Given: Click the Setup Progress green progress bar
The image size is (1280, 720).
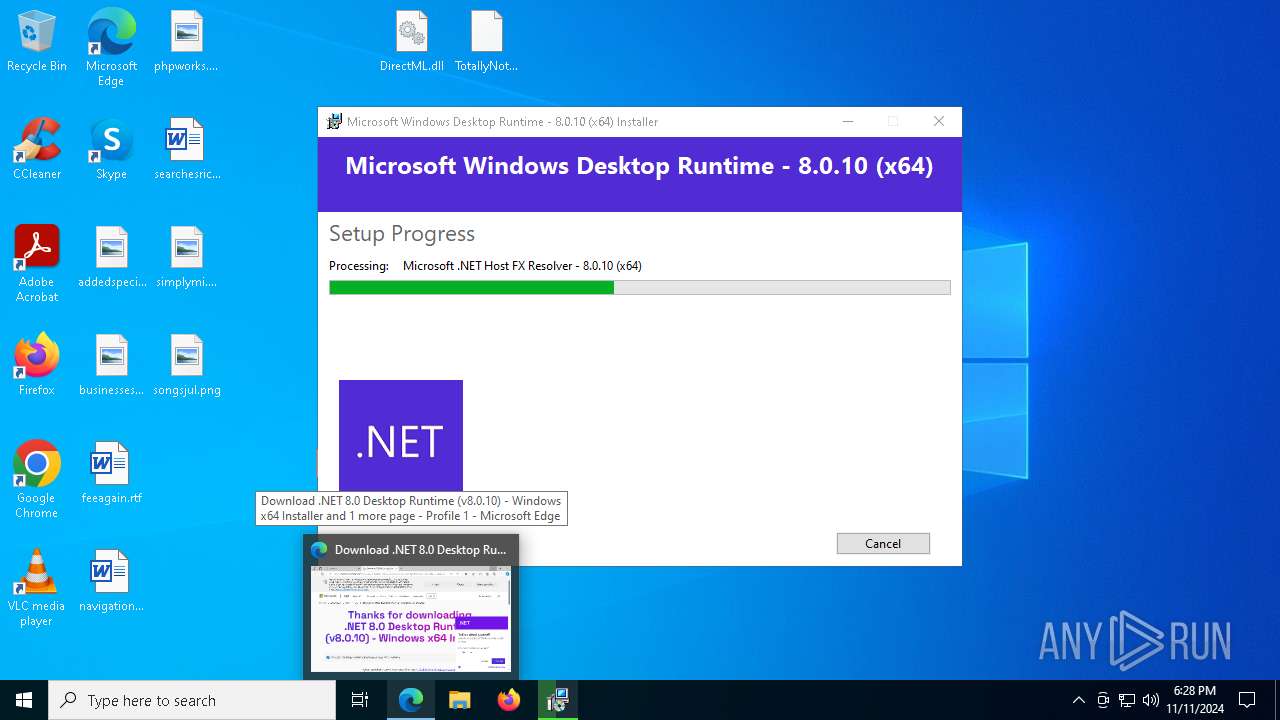Looking at the screenshot, I should point(640,288).
